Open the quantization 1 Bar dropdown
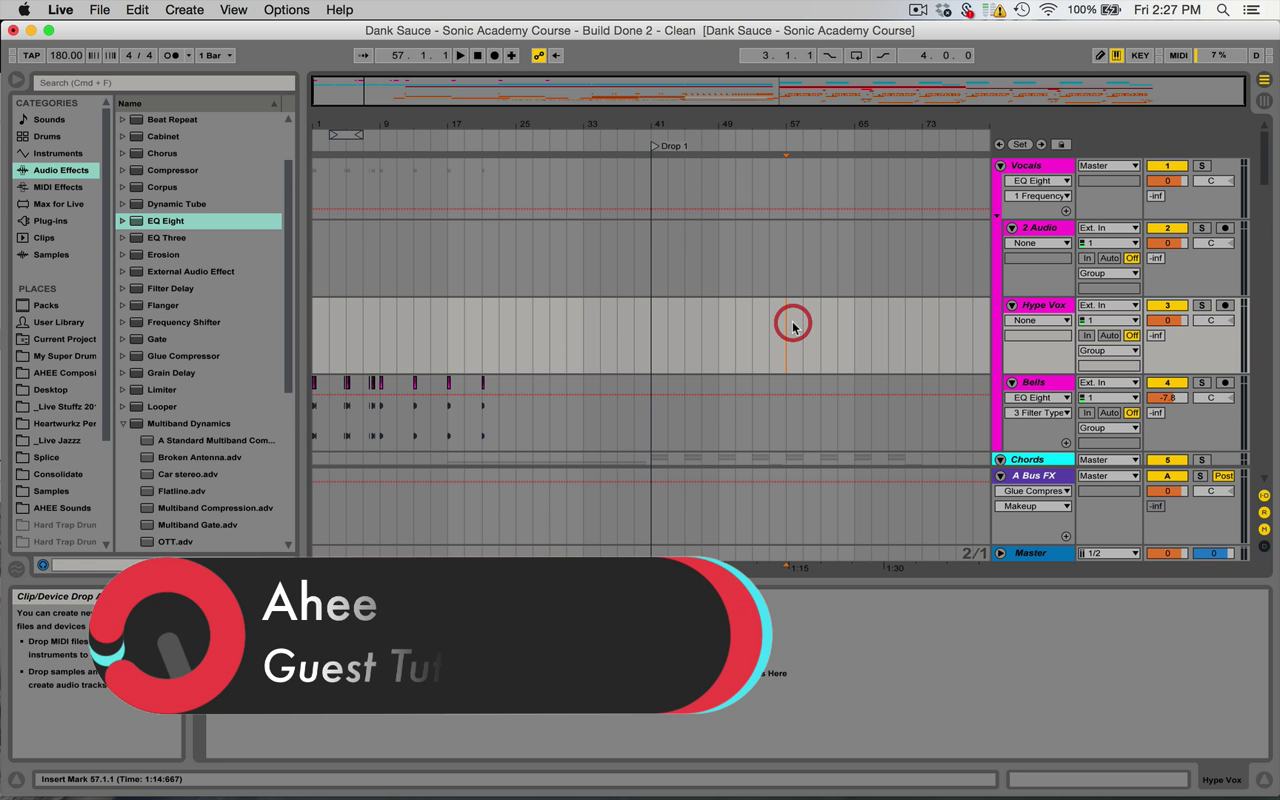 click(x=215, y=56)
